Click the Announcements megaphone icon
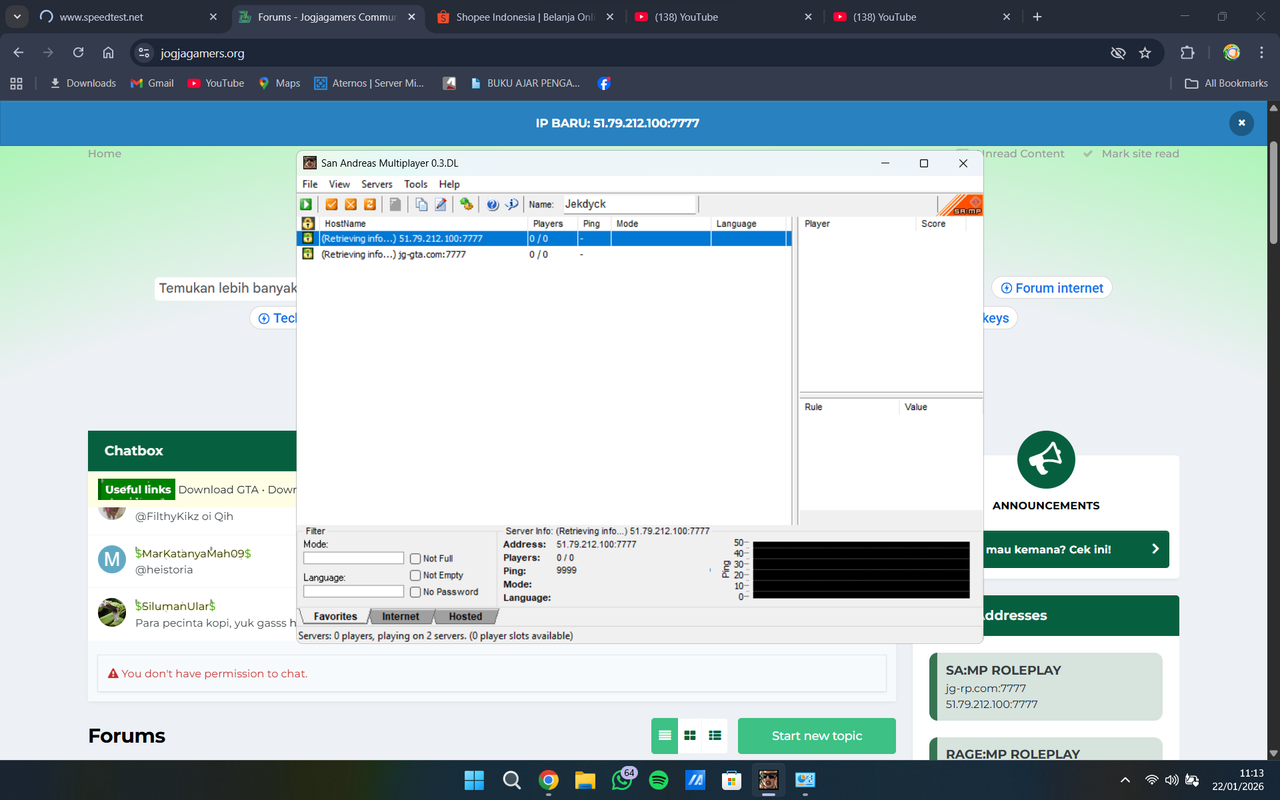The width and height of the screenshot is (1280, 800). (x=1046, y=459)
